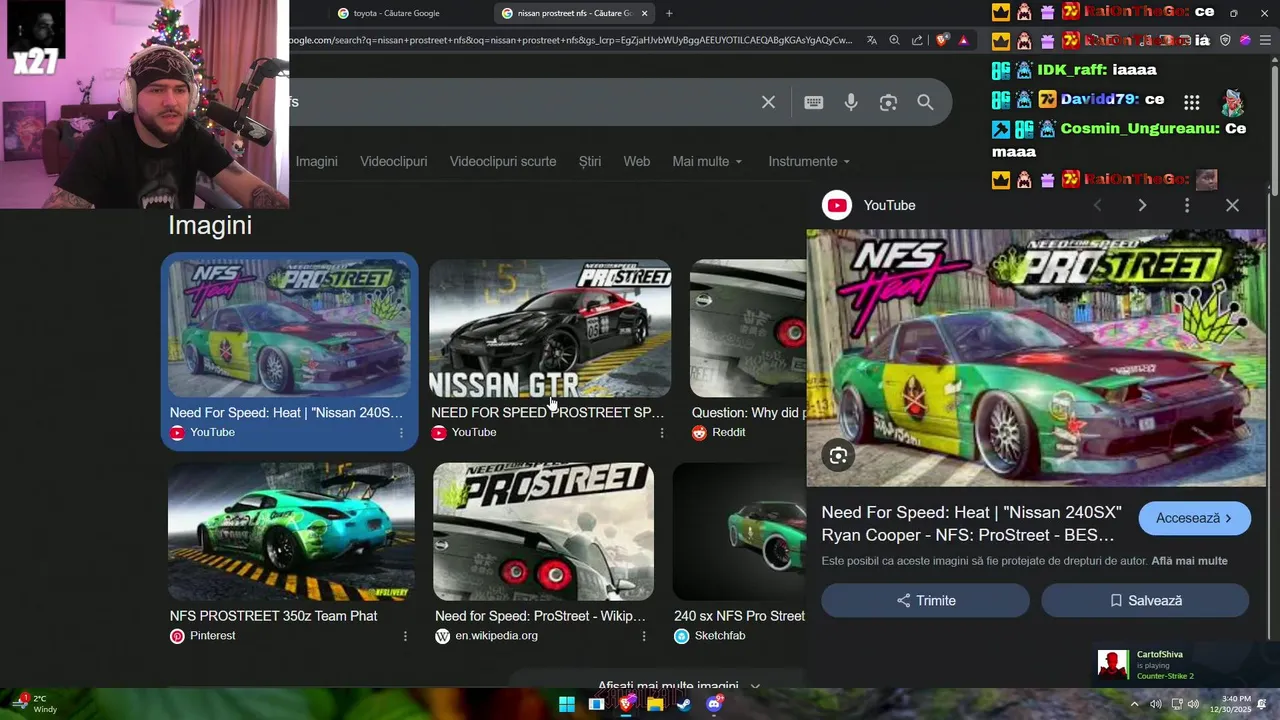Open the NFS Heat 240SX result three-dot menu
This screenshot has width=1280, height=720.
click(x=401, y=433)
